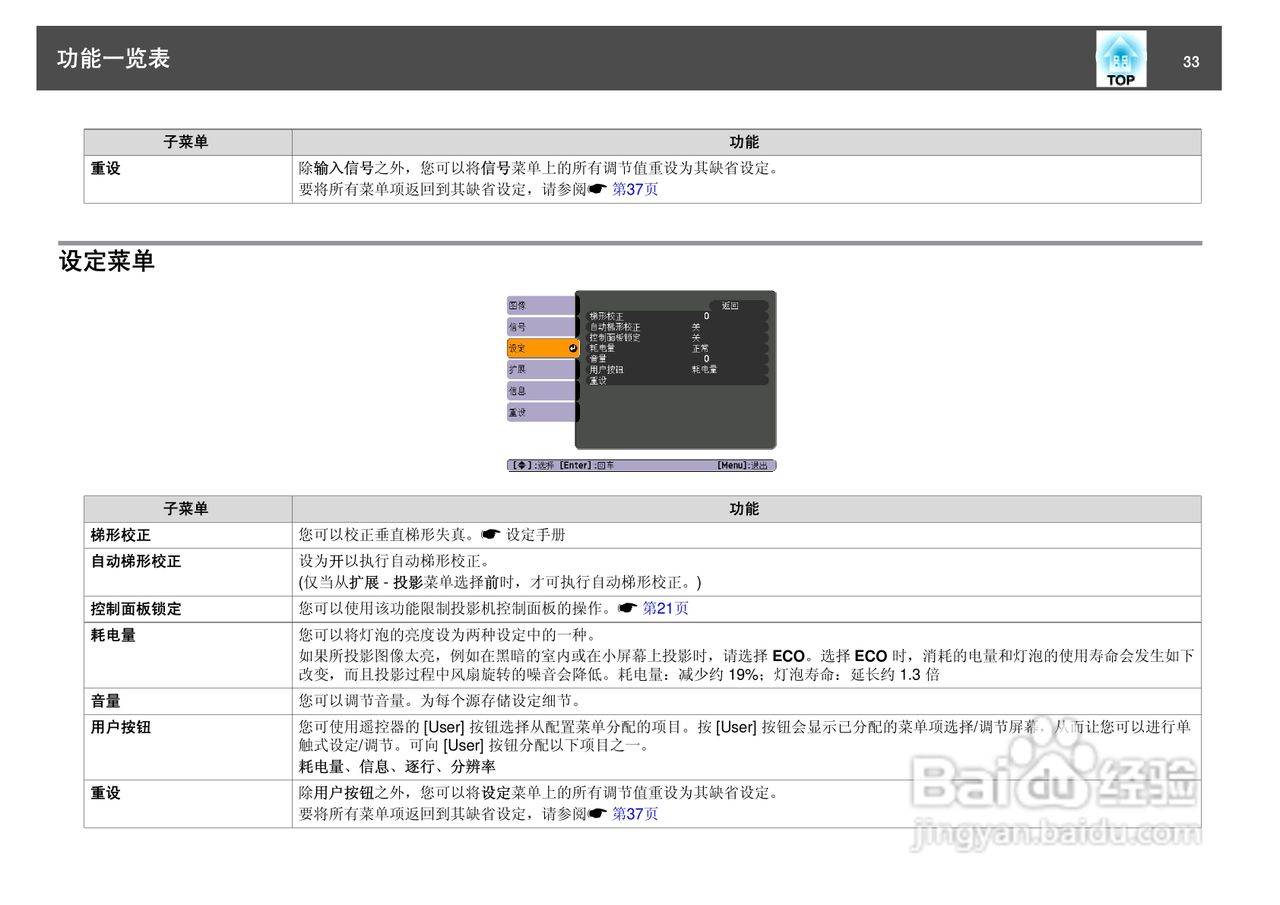Screen dimensions: 1280x905
Task: Click pointing-hand icon before 第21页 link
Action: point(627,608)
